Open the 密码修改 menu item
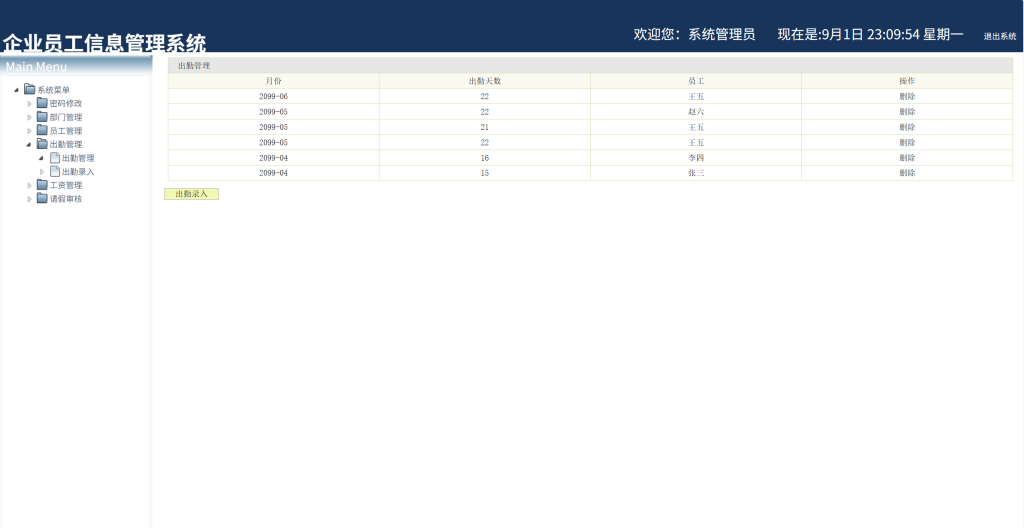Screen dimensions: 1024x528 (x=66, y=104)
